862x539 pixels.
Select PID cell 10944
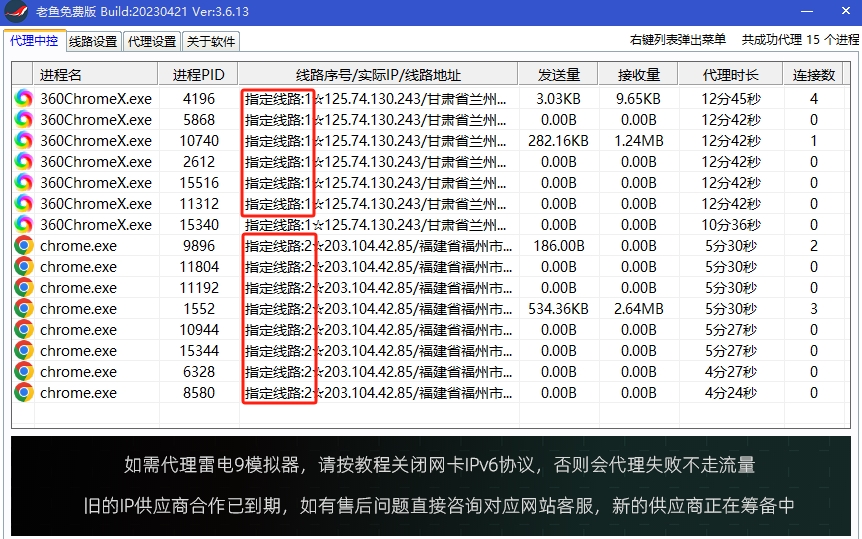(199, 329)
